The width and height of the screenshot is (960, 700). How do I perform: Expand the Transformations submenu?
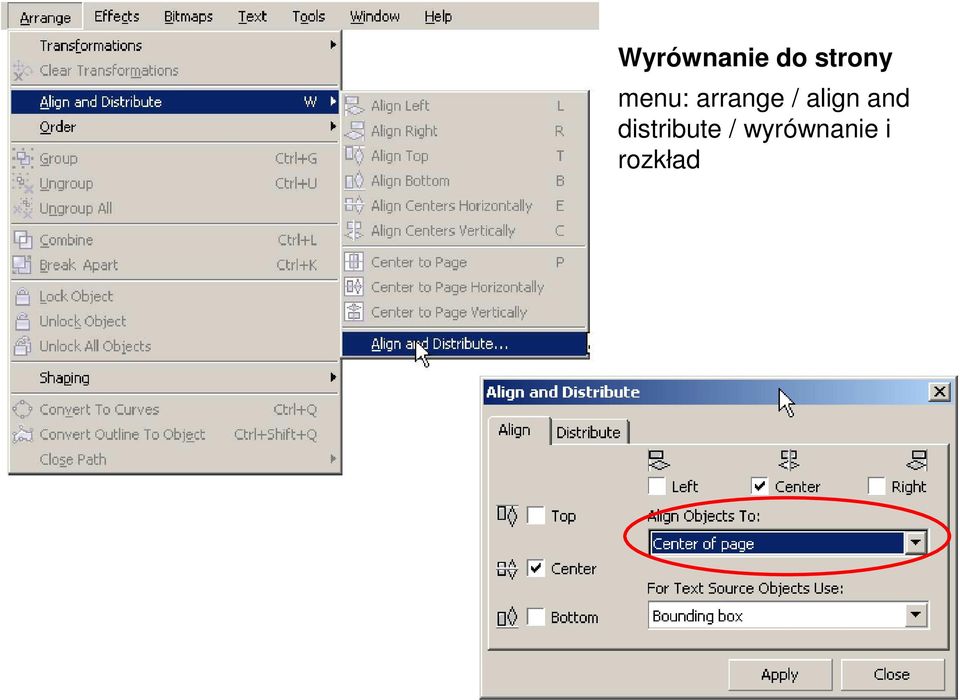pos(174,45)
